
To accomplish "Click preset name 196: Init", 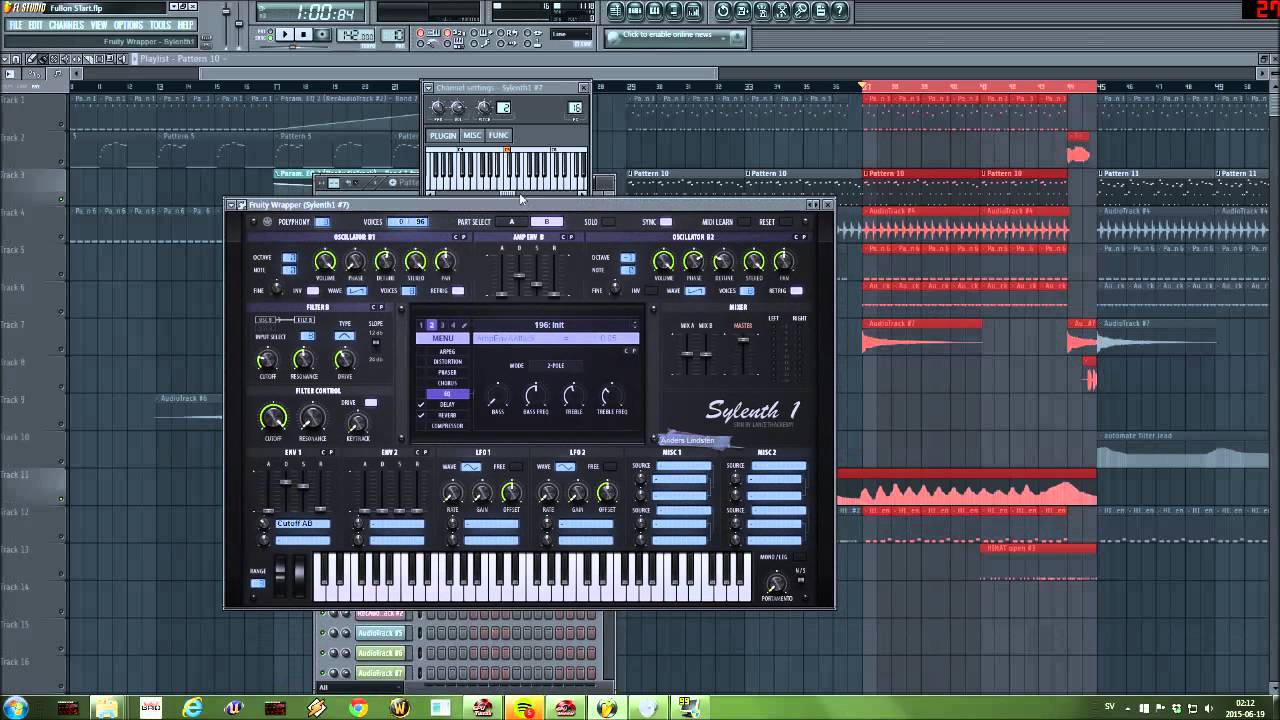I will coord(549,325).
